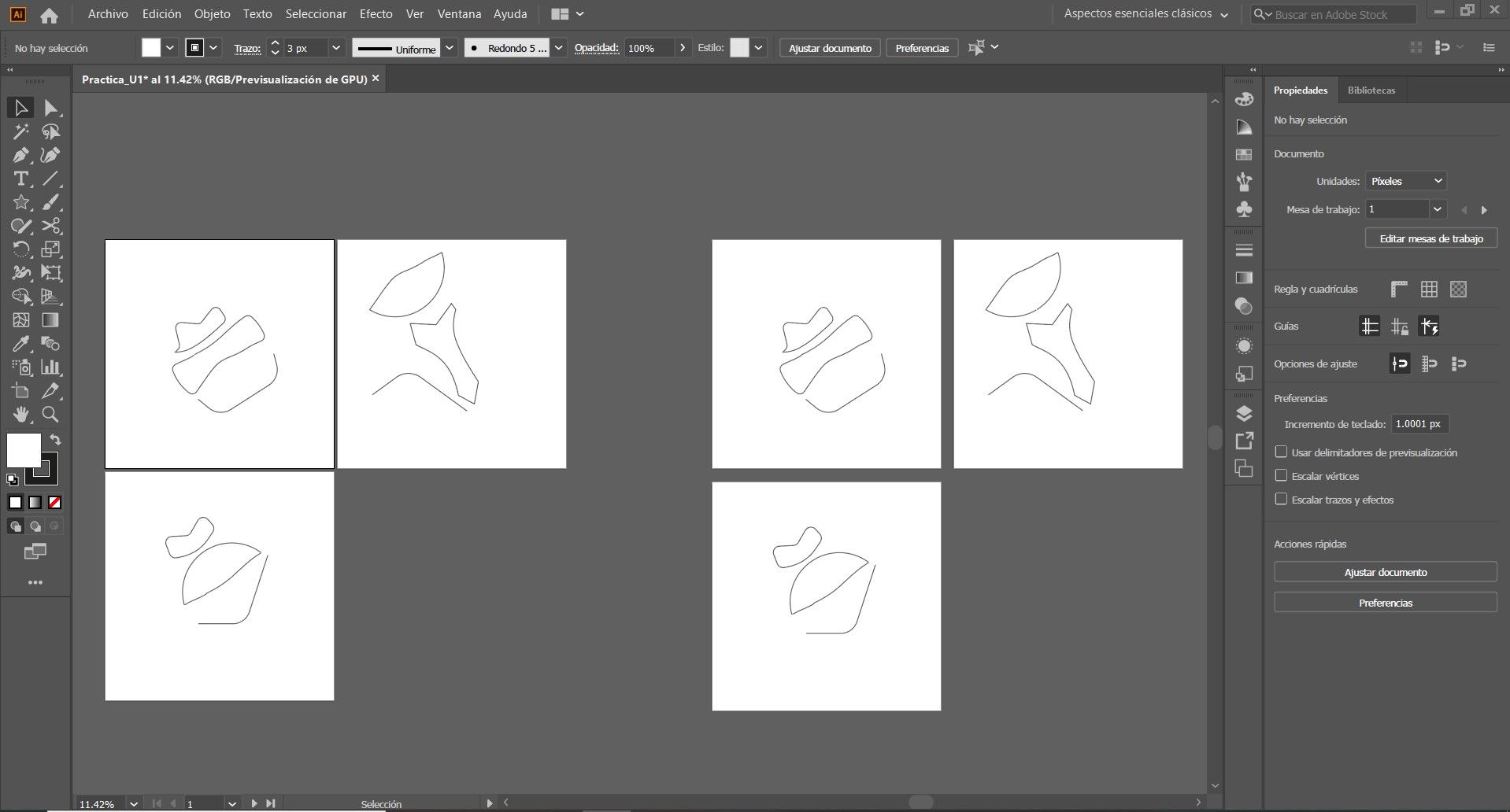Open Aspectos esenciales clásicos workspace switcher
The image size is (1510, 812).
pyautogui.click(x=1145, y=14)
